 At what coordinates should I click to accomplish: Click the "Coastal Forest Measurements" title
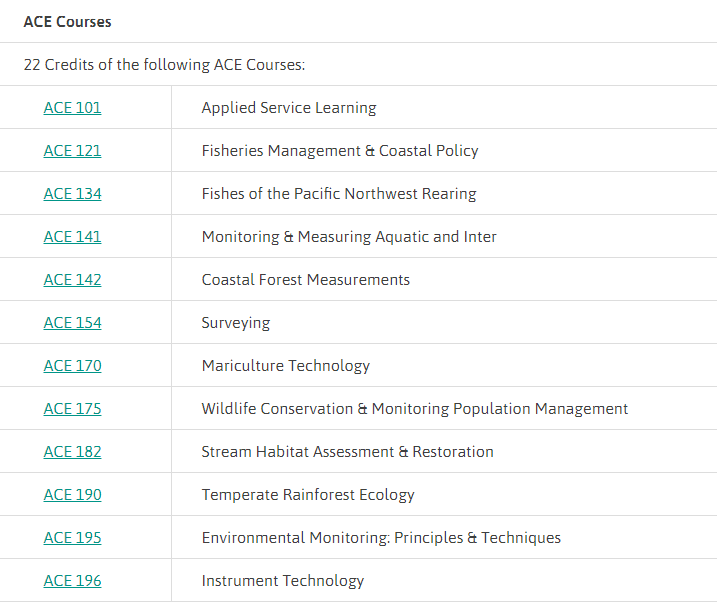[306, 280]
